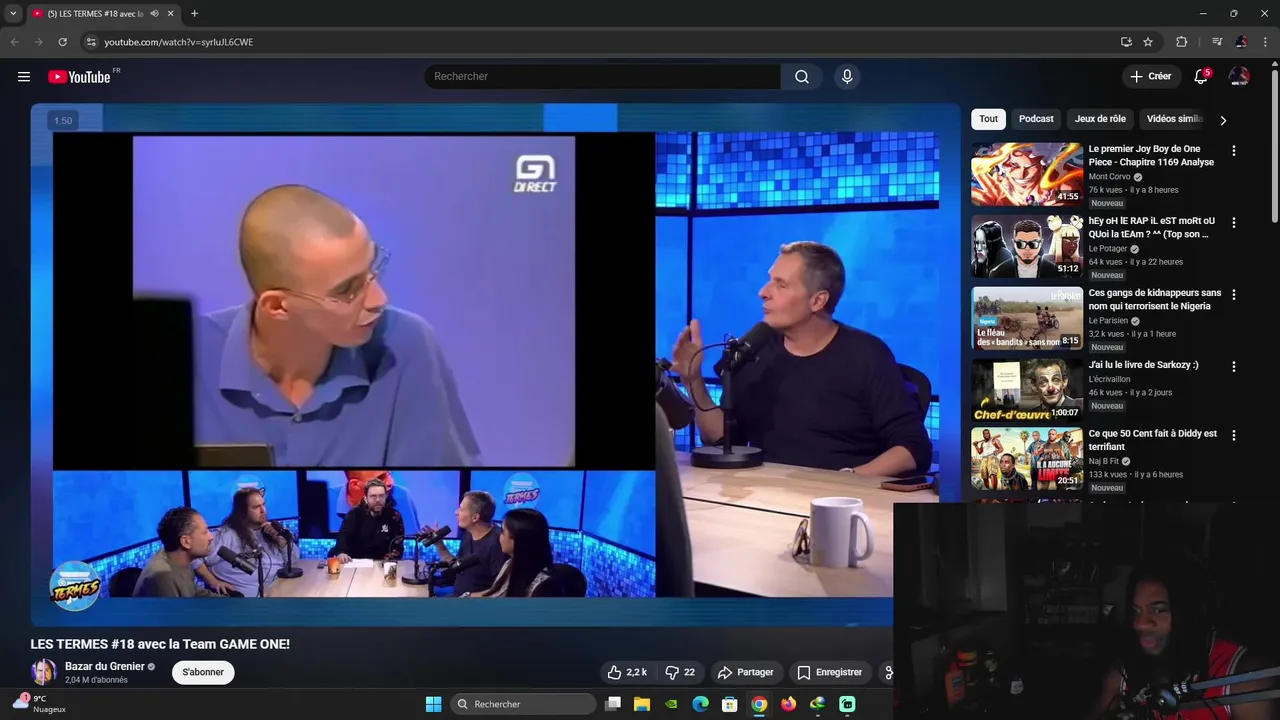
Task: Open the Le Potager RAP video thumbnail
Action: pyautogui.click(x=1027, y=246)
